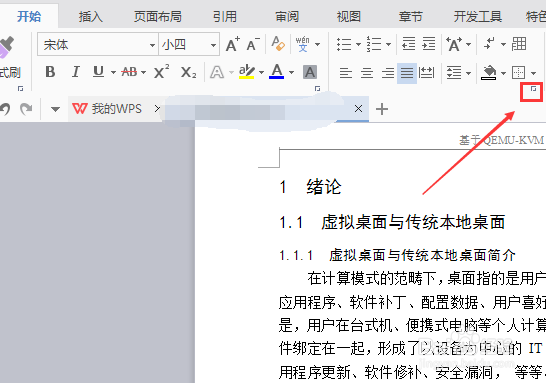Apply blue font color
This screenshot has height=383, width=546.
point(277,72)
